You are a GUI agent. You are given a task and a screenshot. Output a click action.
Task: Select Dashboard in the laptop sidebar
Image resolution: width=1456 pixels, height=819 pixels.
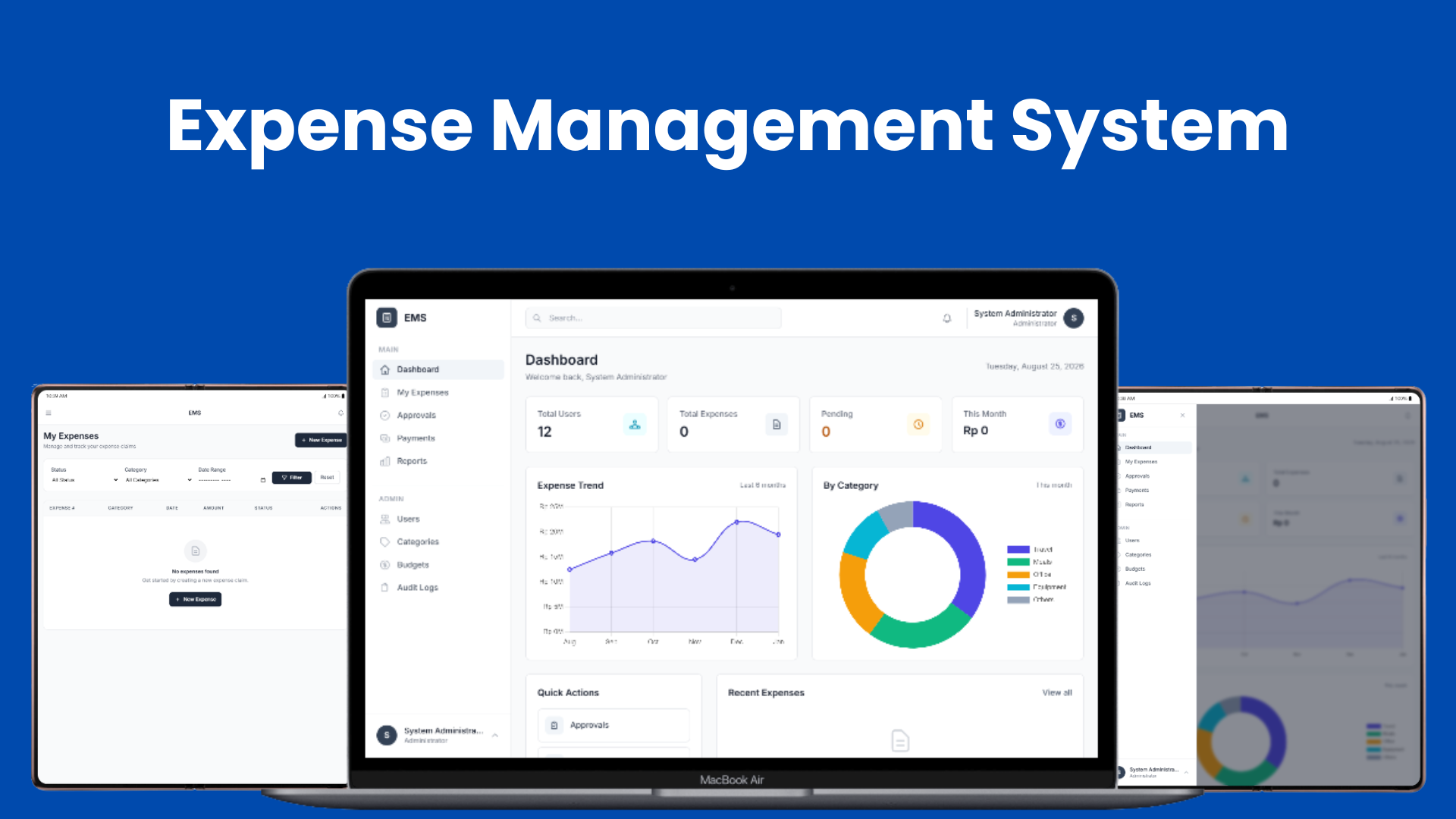pyautogui.click(x=438, y=370)
